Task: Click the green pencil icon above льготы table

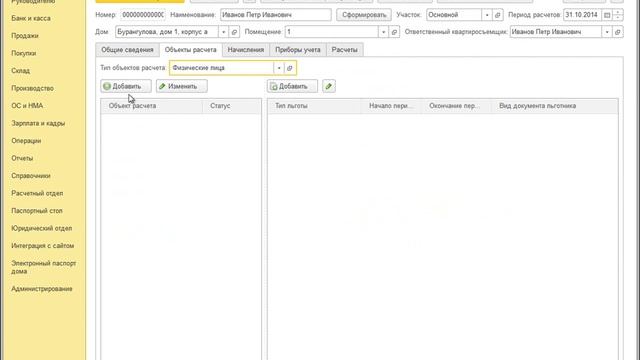Action: coord(329,86)
